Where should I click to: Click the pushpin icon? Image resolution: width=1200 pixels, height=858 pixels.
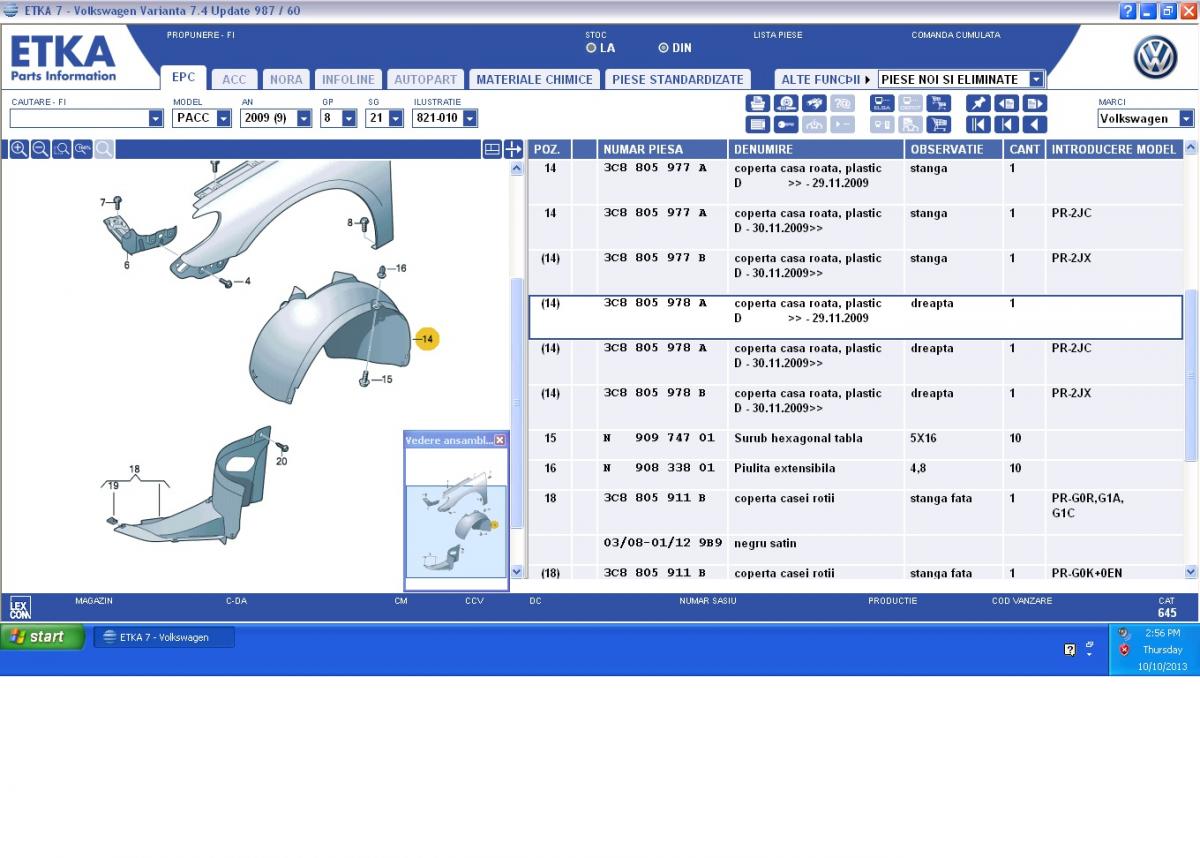pos(978,103)
